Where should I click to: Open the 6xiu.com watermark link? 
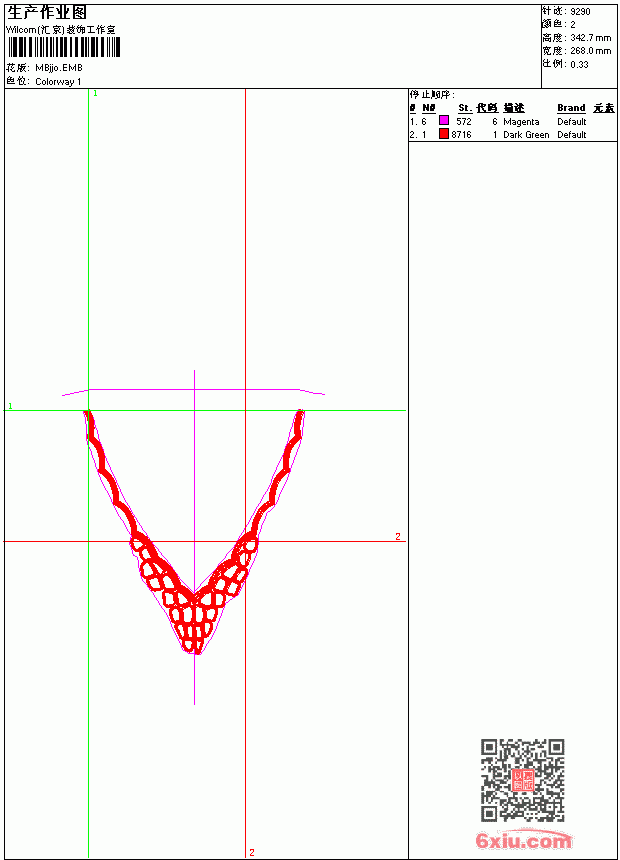point(523,840)
